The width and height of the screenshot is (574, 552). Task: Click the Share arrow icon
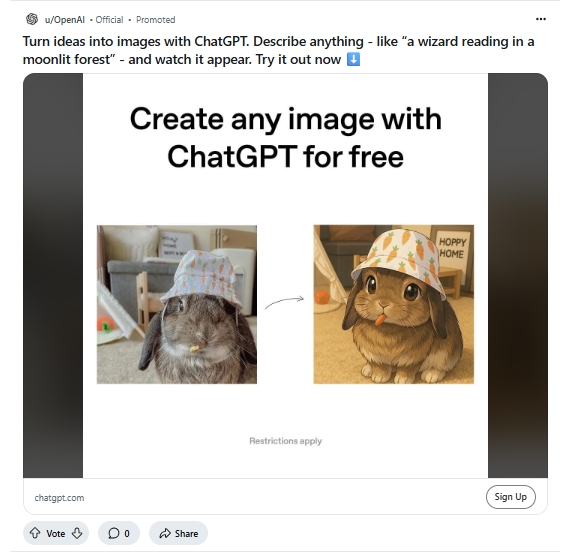(x=165, y=533)
